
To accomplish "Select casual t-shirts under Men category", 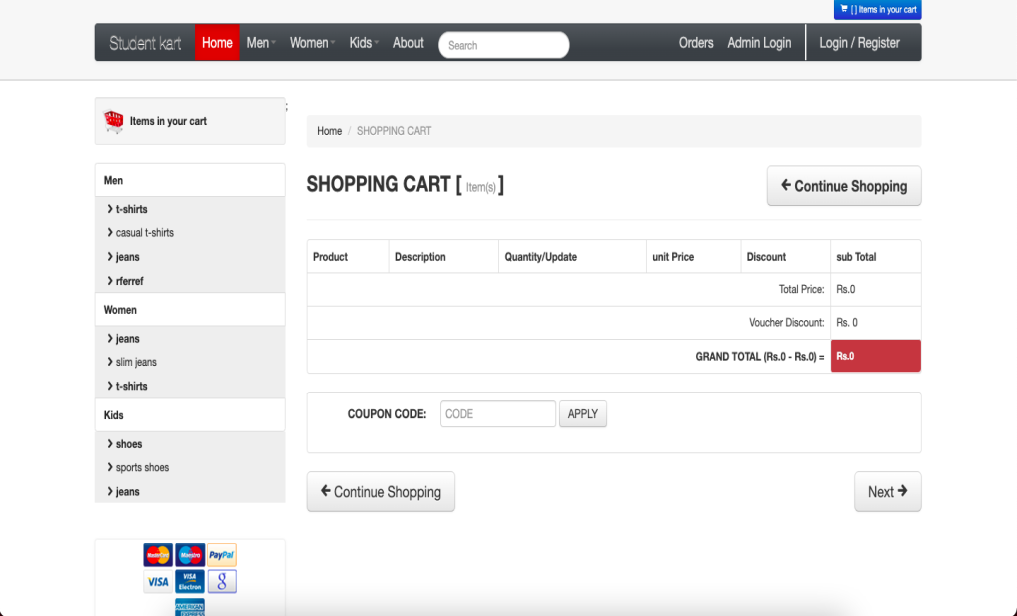I will (144, 233).
